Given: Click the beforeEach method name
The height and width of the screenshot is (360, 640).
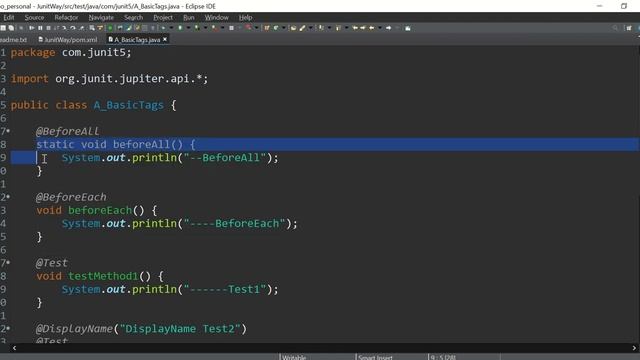Looking at the screenshot, I should click(100, 210).
